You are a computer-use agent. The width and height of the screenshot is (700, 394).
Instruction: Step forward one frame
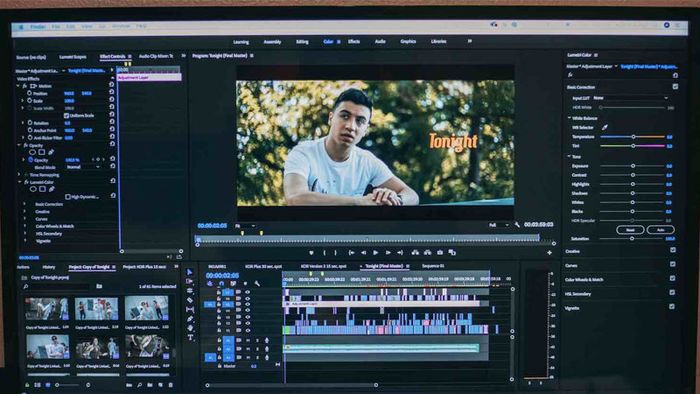(388, 253)
